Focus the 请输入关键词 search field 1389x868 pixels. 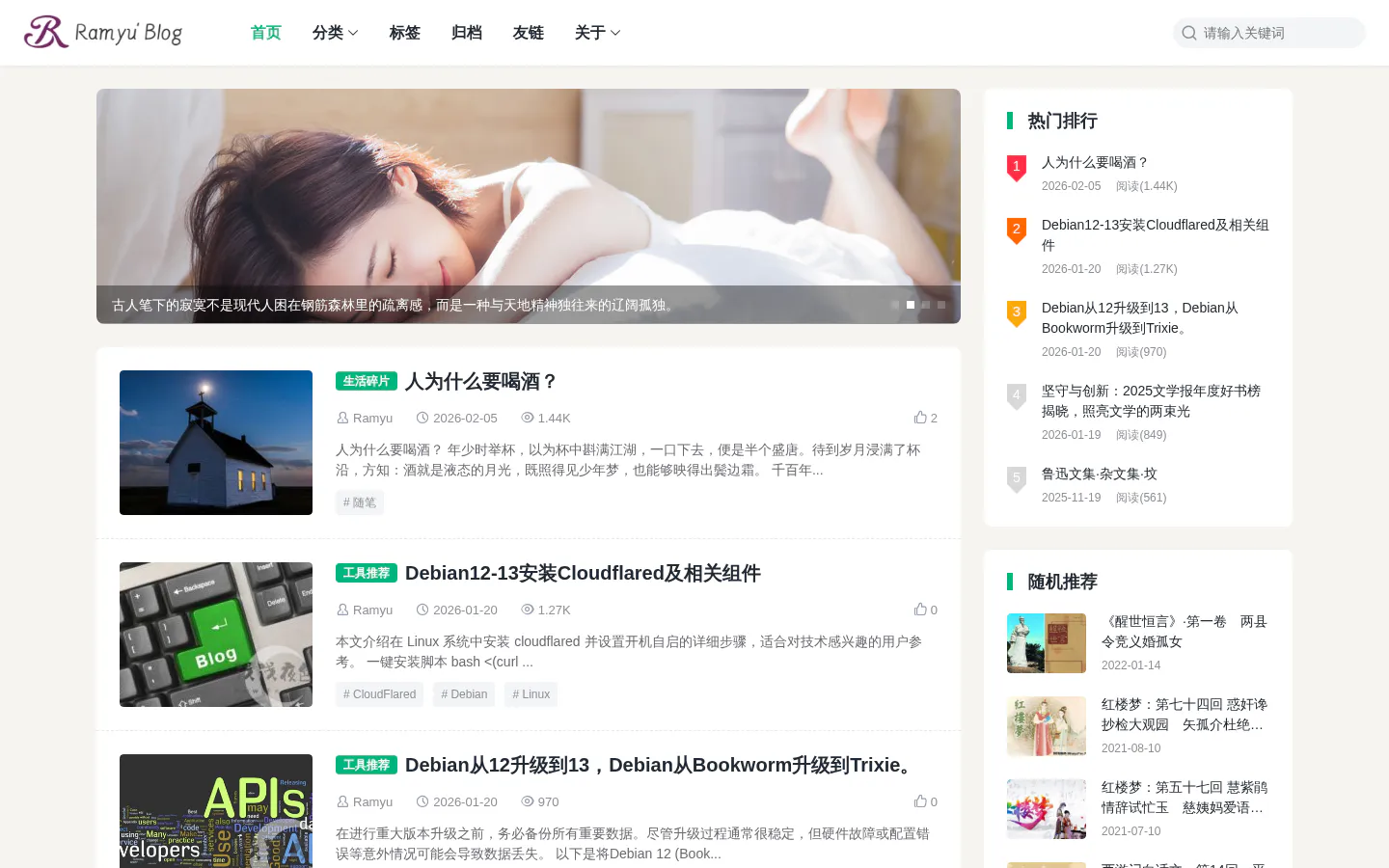(x=1269, y=33)
